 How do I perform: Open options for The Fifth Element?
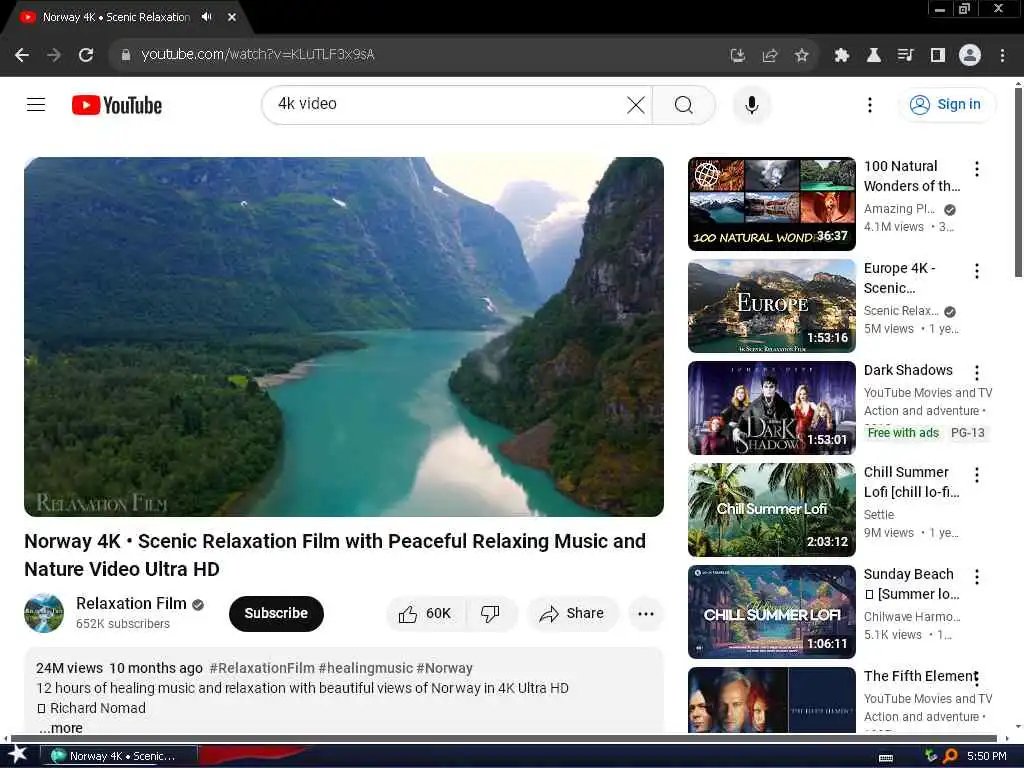[x=976, y=679]
